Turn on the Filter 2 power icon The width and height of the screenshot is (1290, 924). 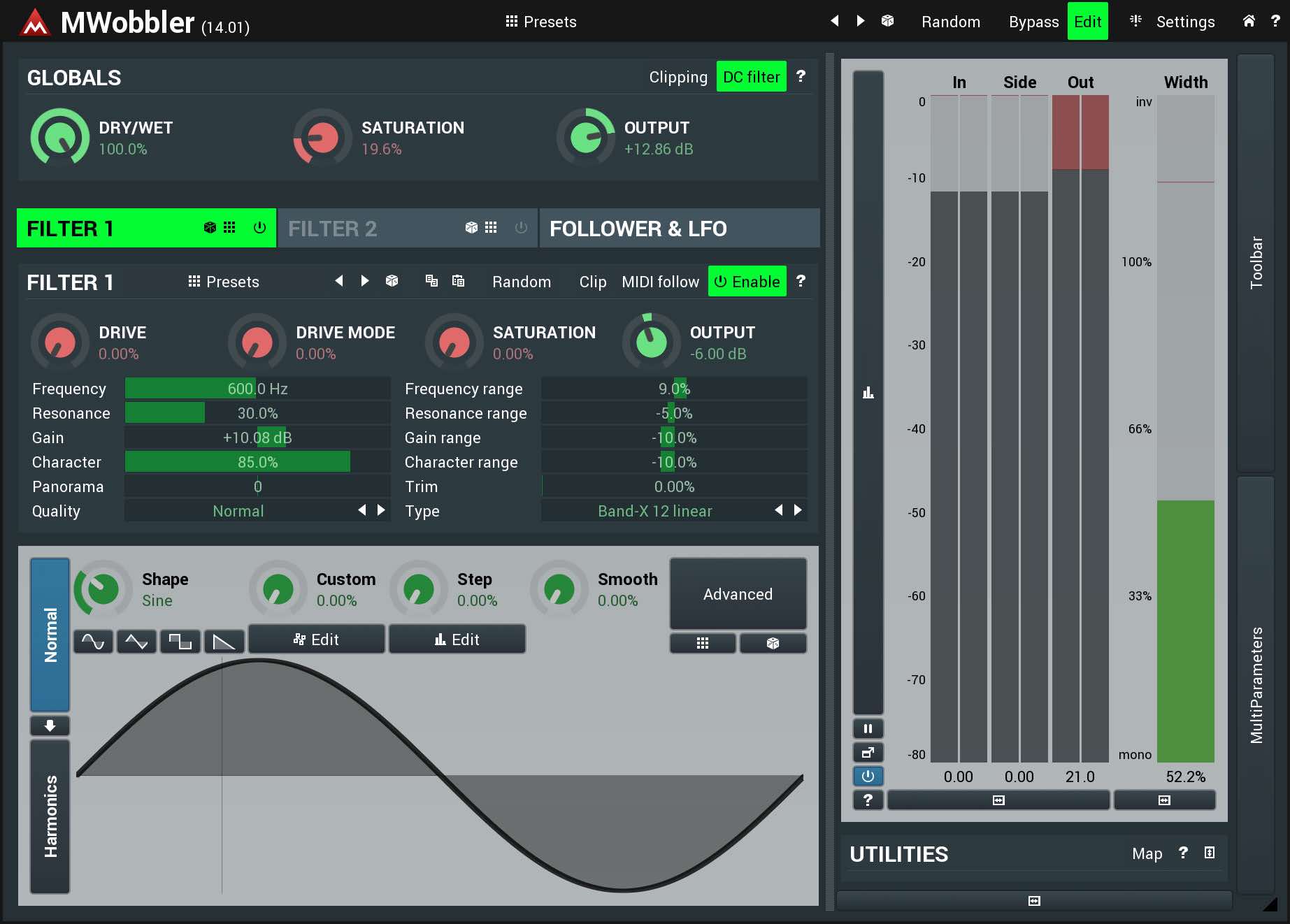(x=521, y=228)
